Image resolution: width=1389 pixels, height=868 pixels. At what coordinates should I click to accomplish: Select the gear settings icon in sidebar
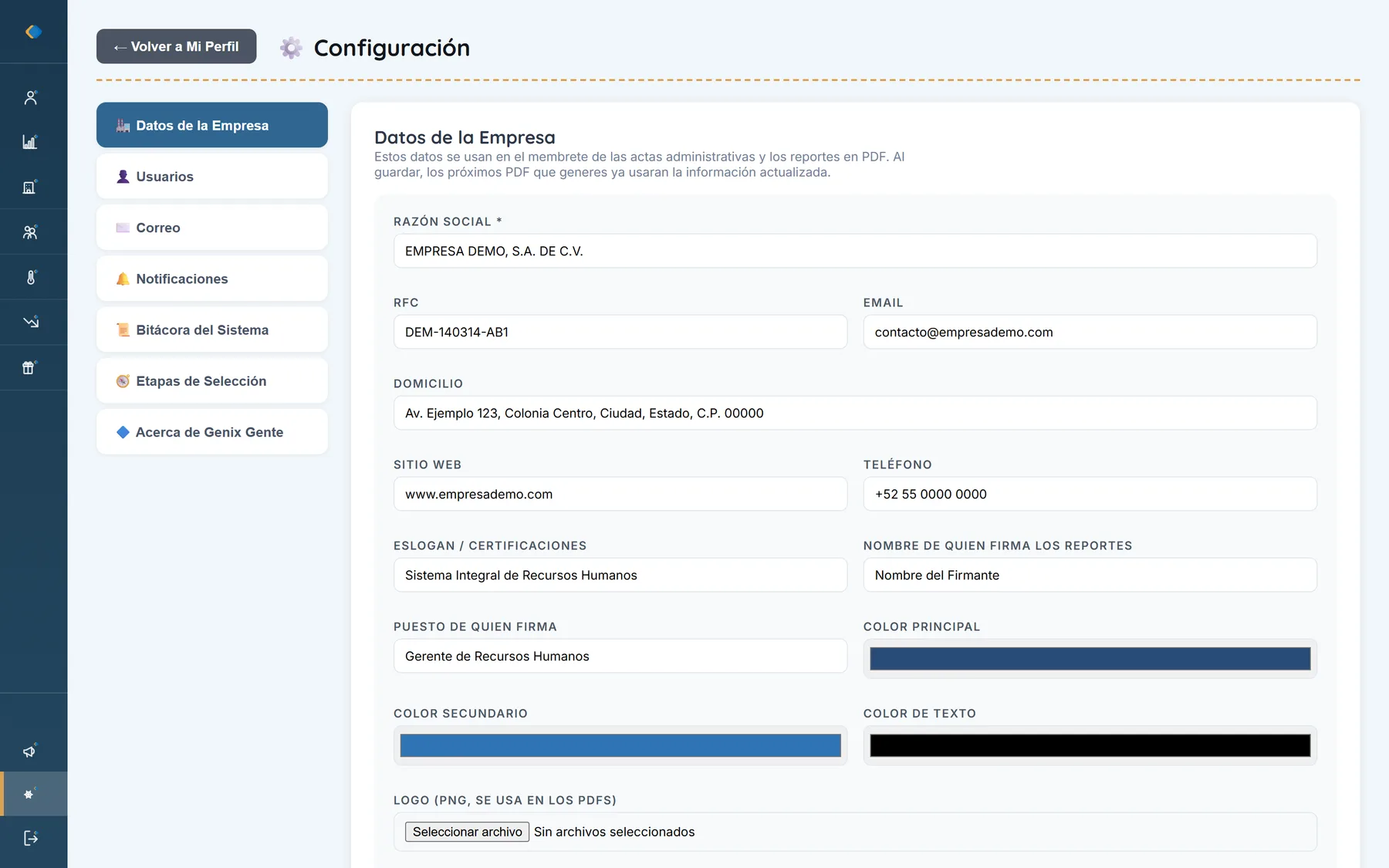pos(29,794)
